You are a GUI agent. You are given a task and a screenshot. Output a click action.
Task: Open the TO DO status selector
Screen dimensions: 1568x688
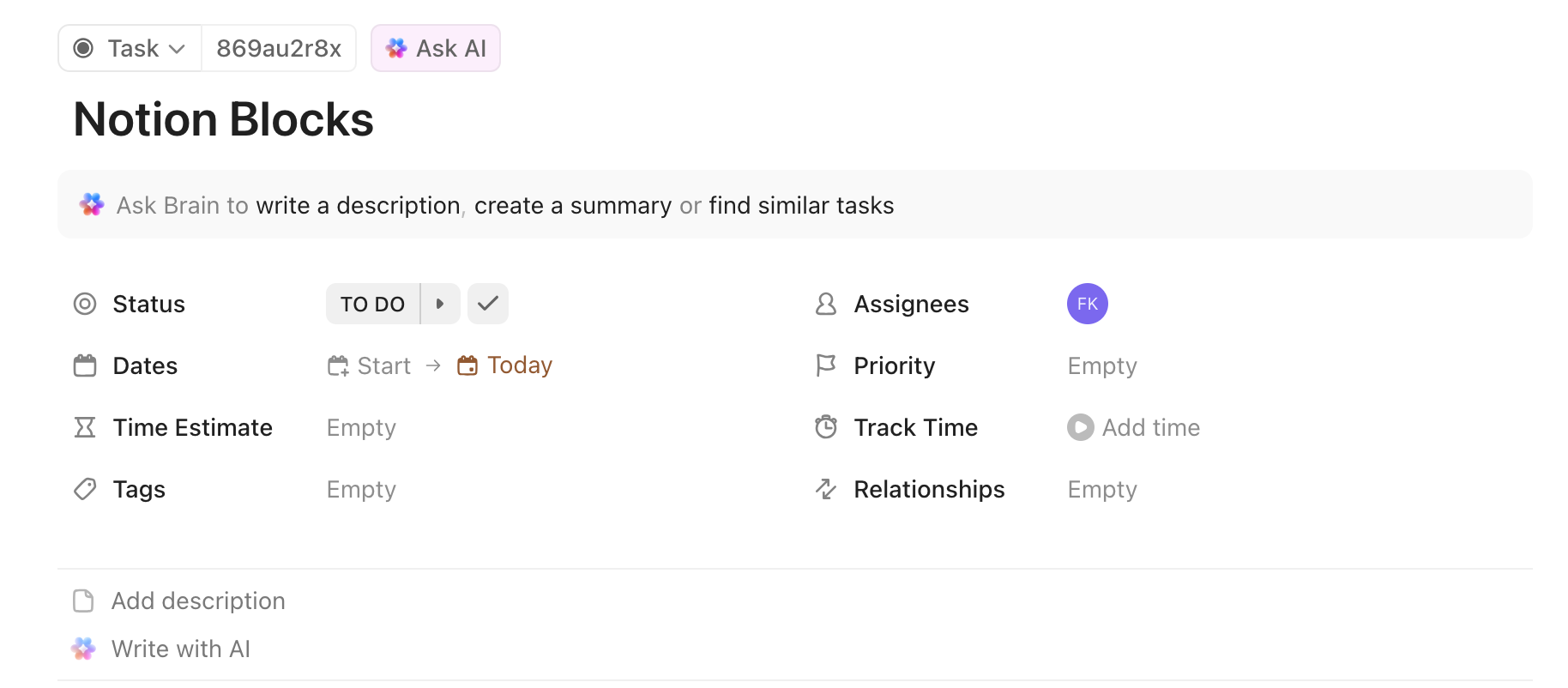372,304
